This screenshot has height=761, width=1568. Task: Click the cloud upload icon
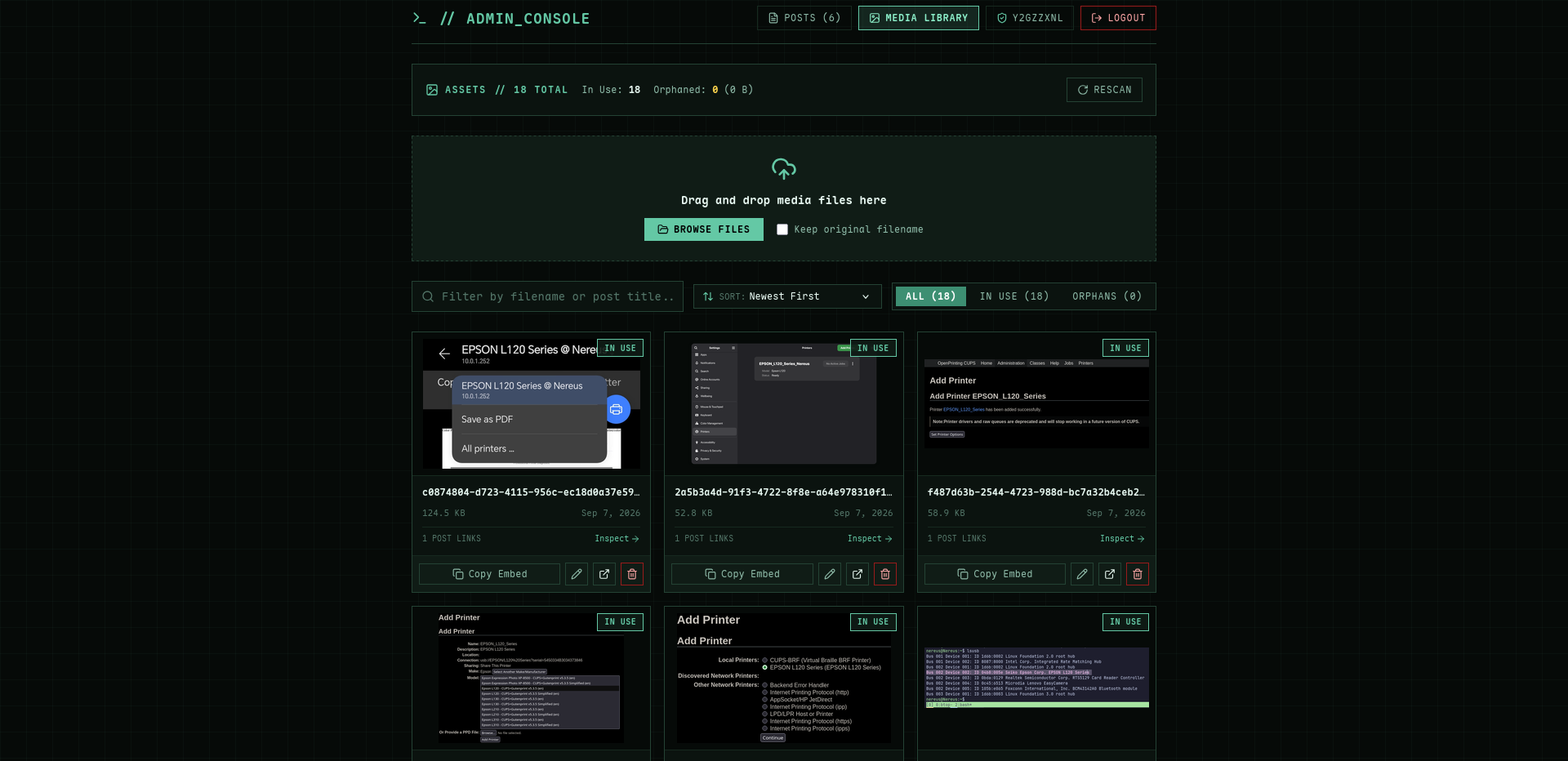pyautogui.click(x=784, y=169)
